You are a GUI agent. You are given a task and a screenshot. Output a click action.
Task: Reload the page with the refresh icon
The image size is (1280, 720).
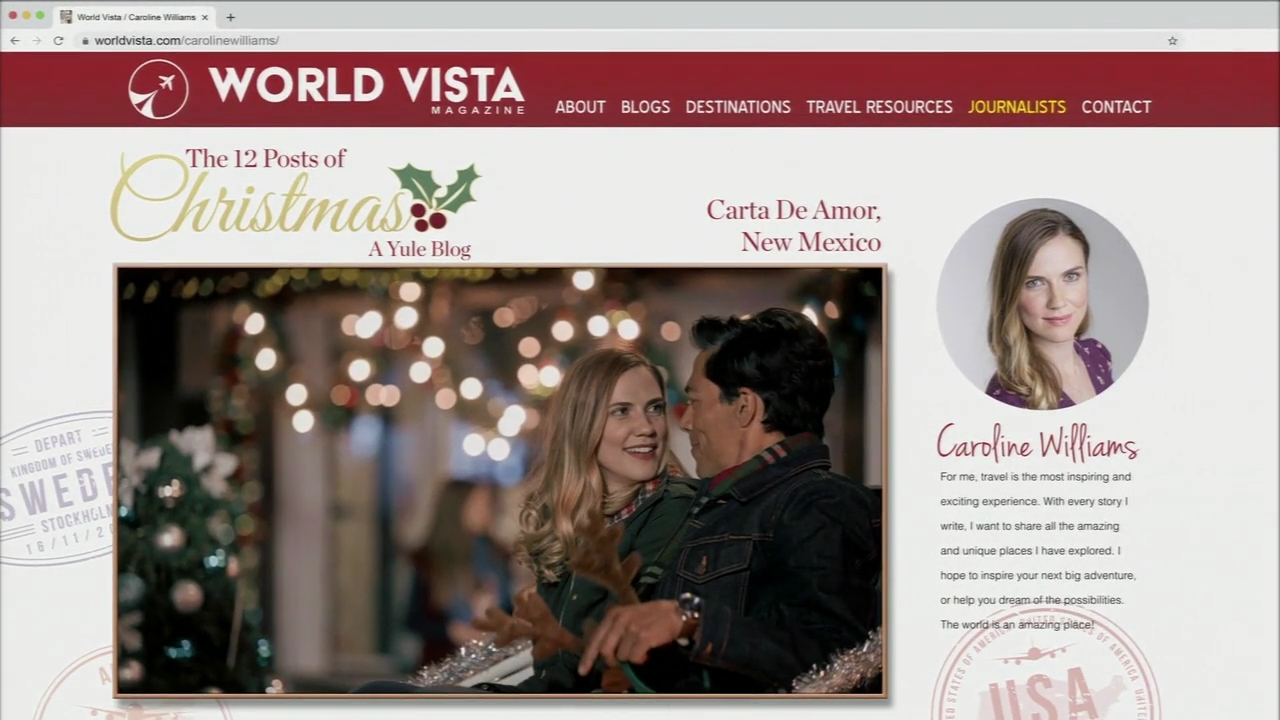(x=59, y=41)
